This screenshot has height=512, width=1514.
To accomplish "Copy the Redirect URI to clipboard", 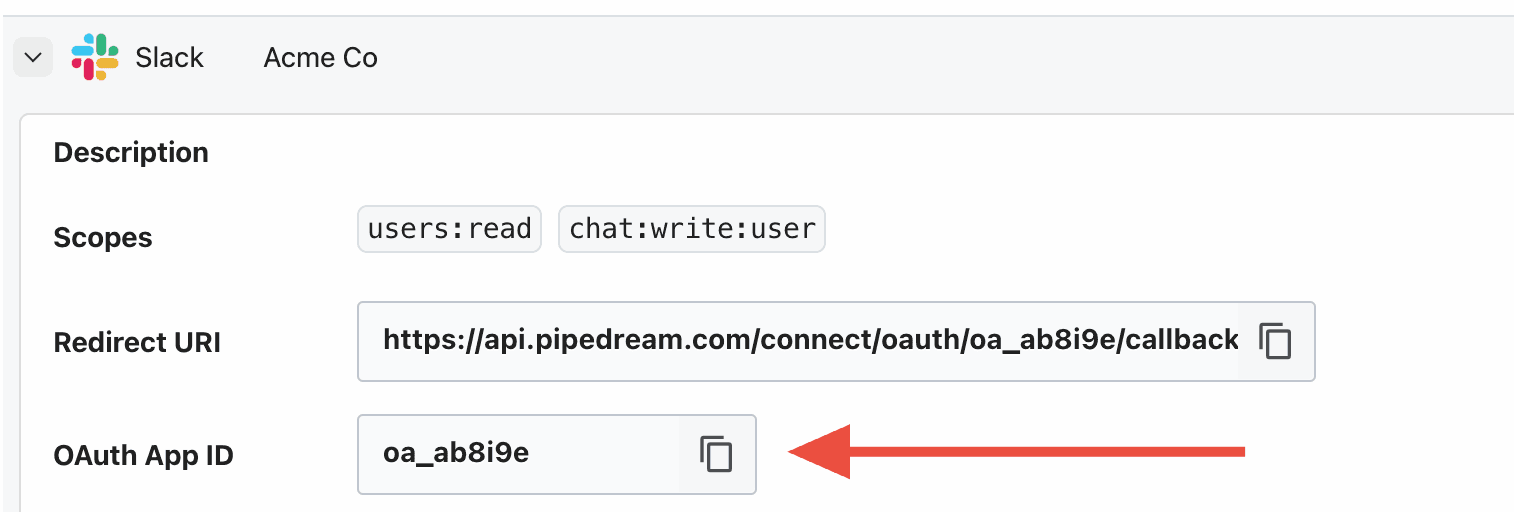I will point(1275,341).
